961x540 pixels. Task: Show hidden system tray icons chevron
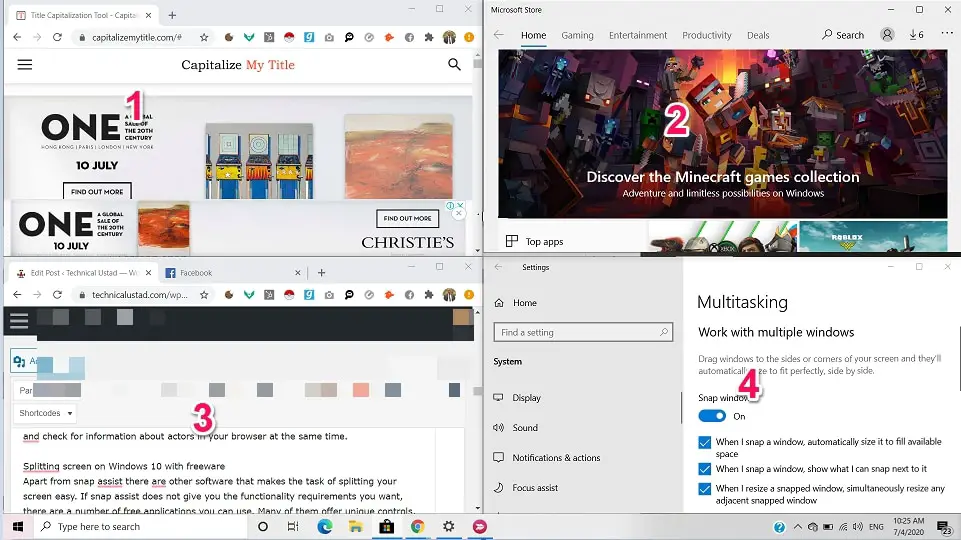pyautogui.click(x=797, y=527)
